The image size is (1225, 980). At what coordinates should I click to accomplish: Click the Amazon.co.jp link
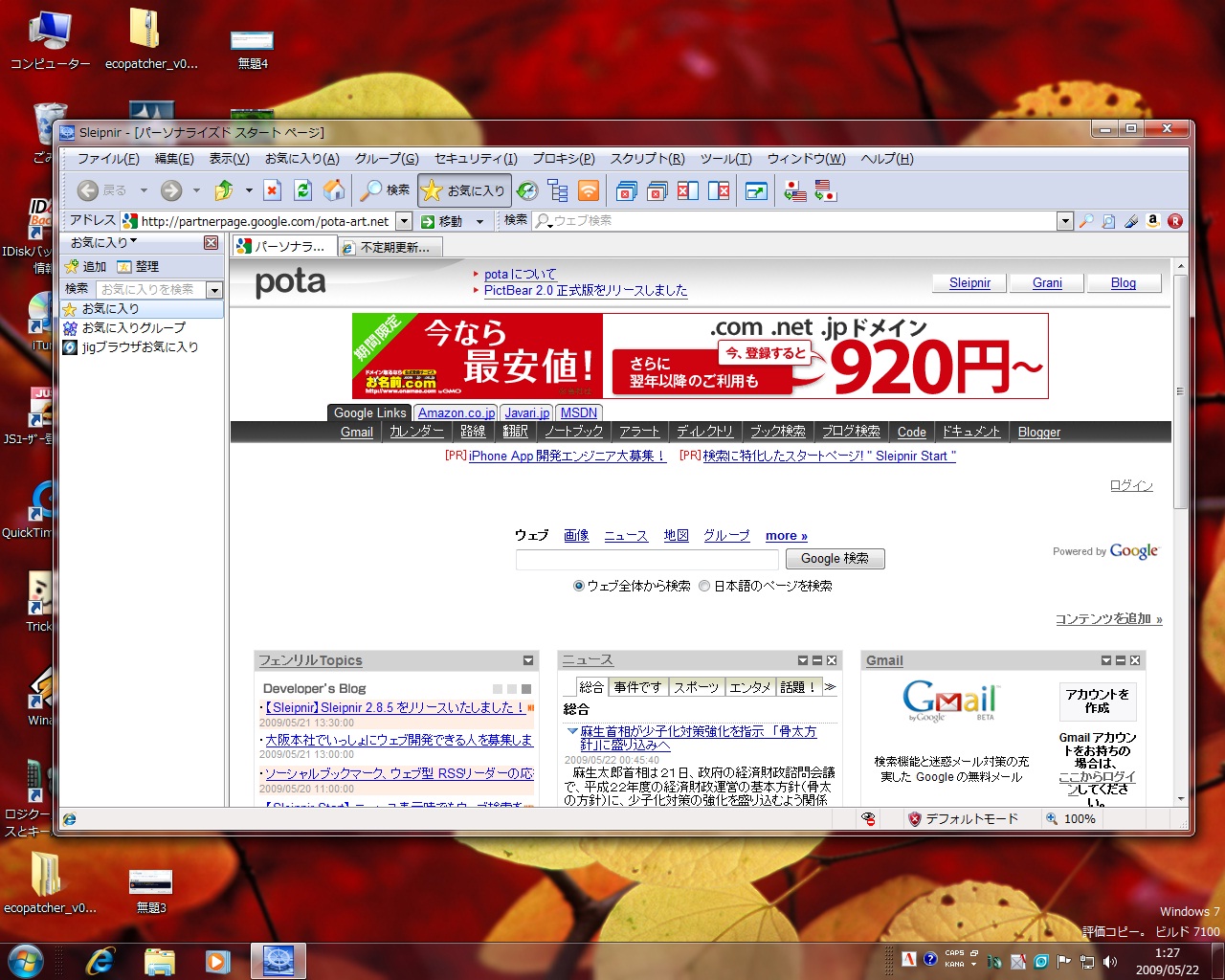click(x=457, y=413)
